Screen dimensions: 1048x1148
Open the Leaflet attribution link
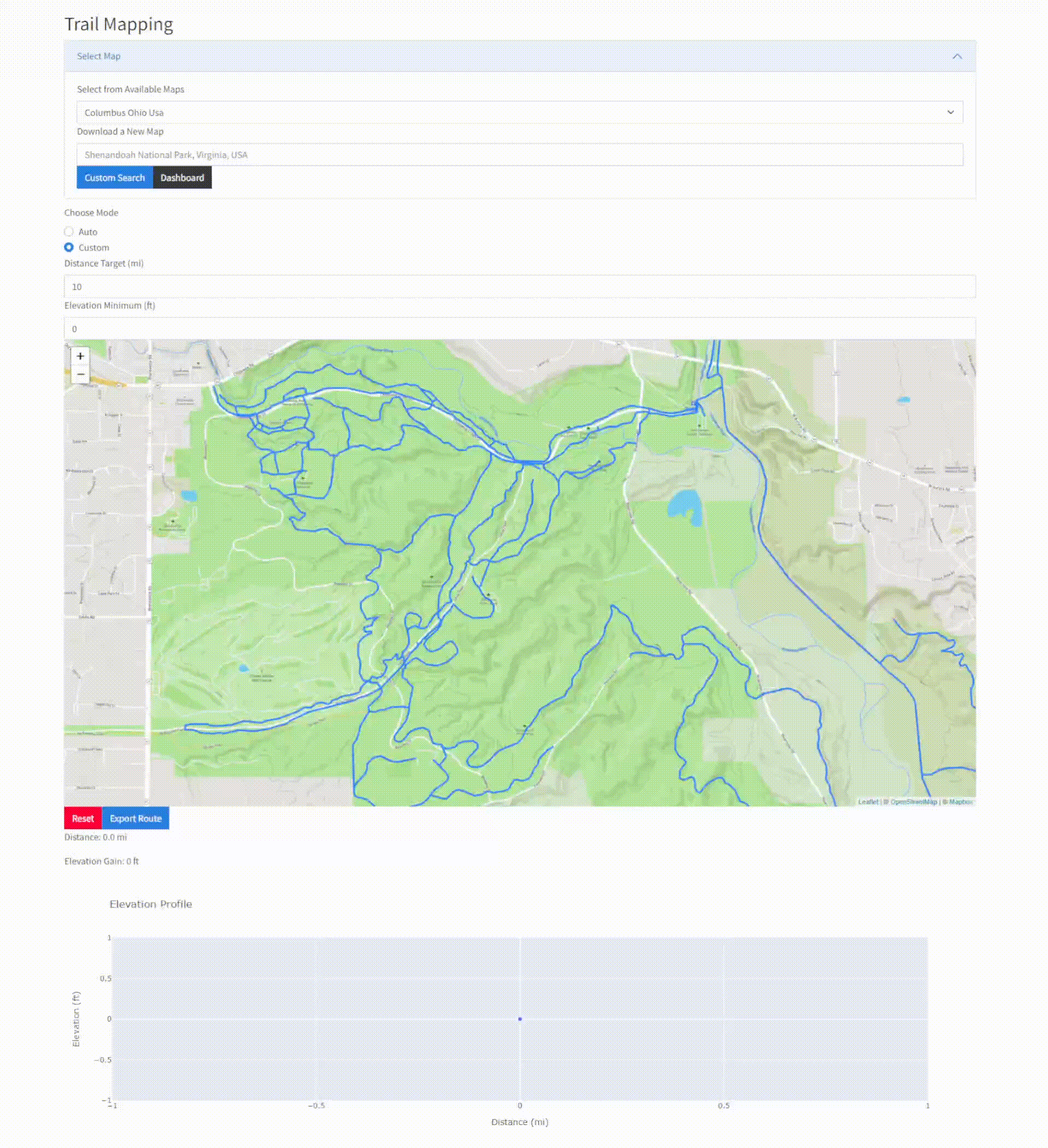pos(868,802)
